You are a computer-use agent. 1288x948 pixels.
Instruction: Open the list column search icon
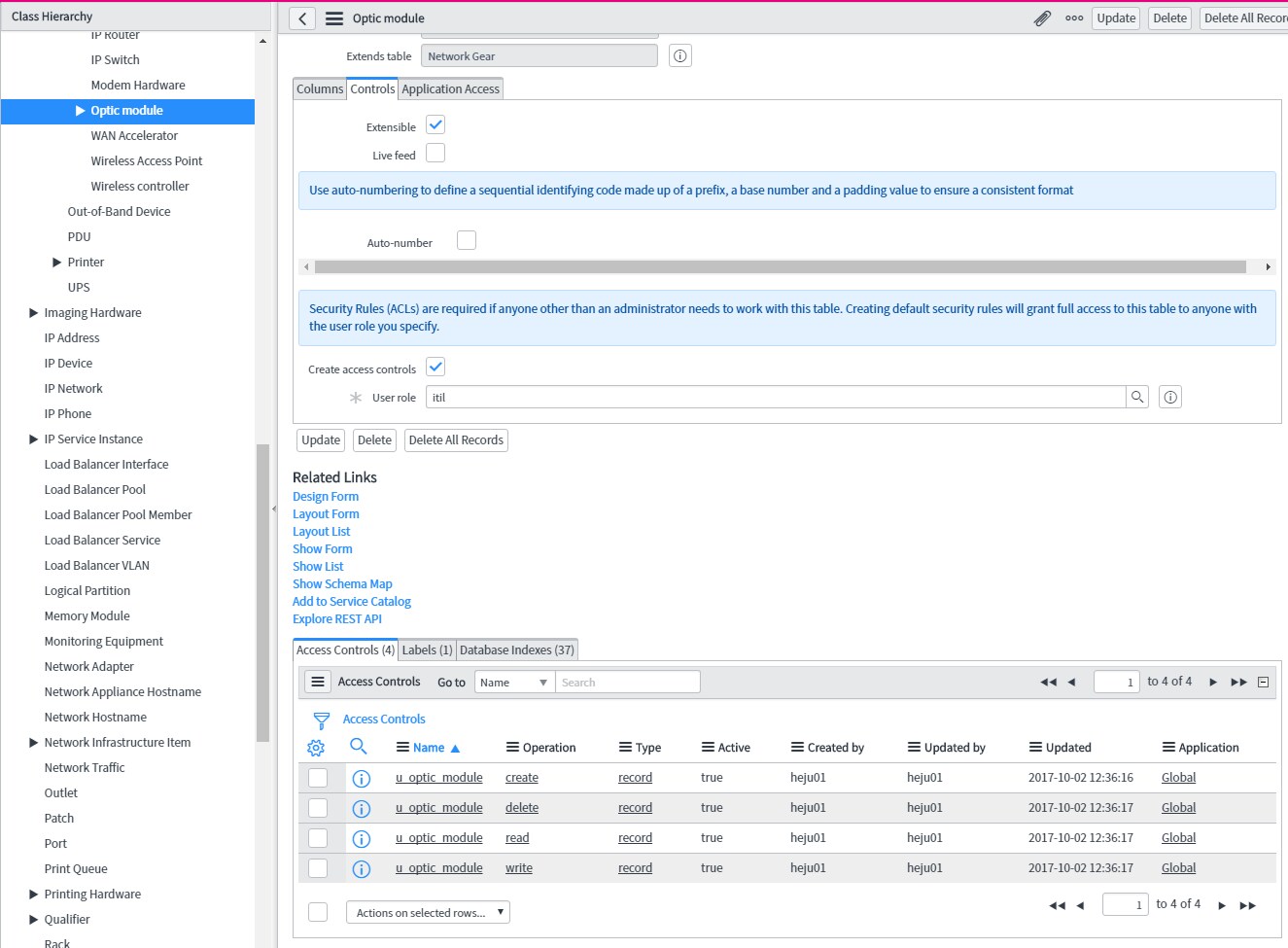pyautogui.click(x=359, y=747)
